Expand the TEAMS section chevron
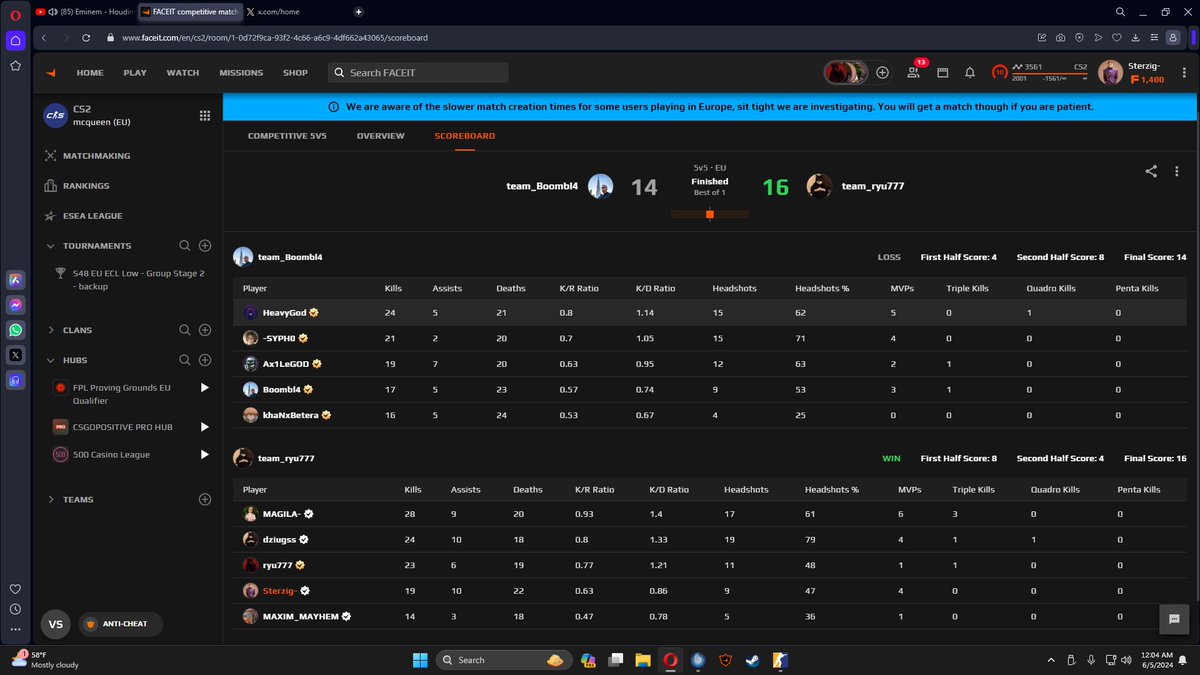The image size is (1200, 675). pos(51,499)
